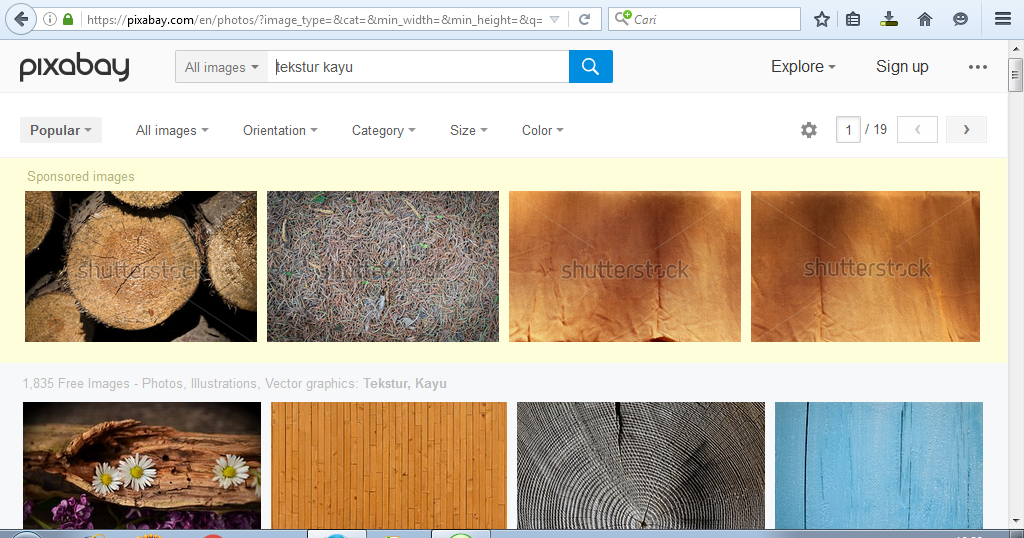Go to browser home page icon
Screen dimensions: 1024x538
[x=925, y=20]
